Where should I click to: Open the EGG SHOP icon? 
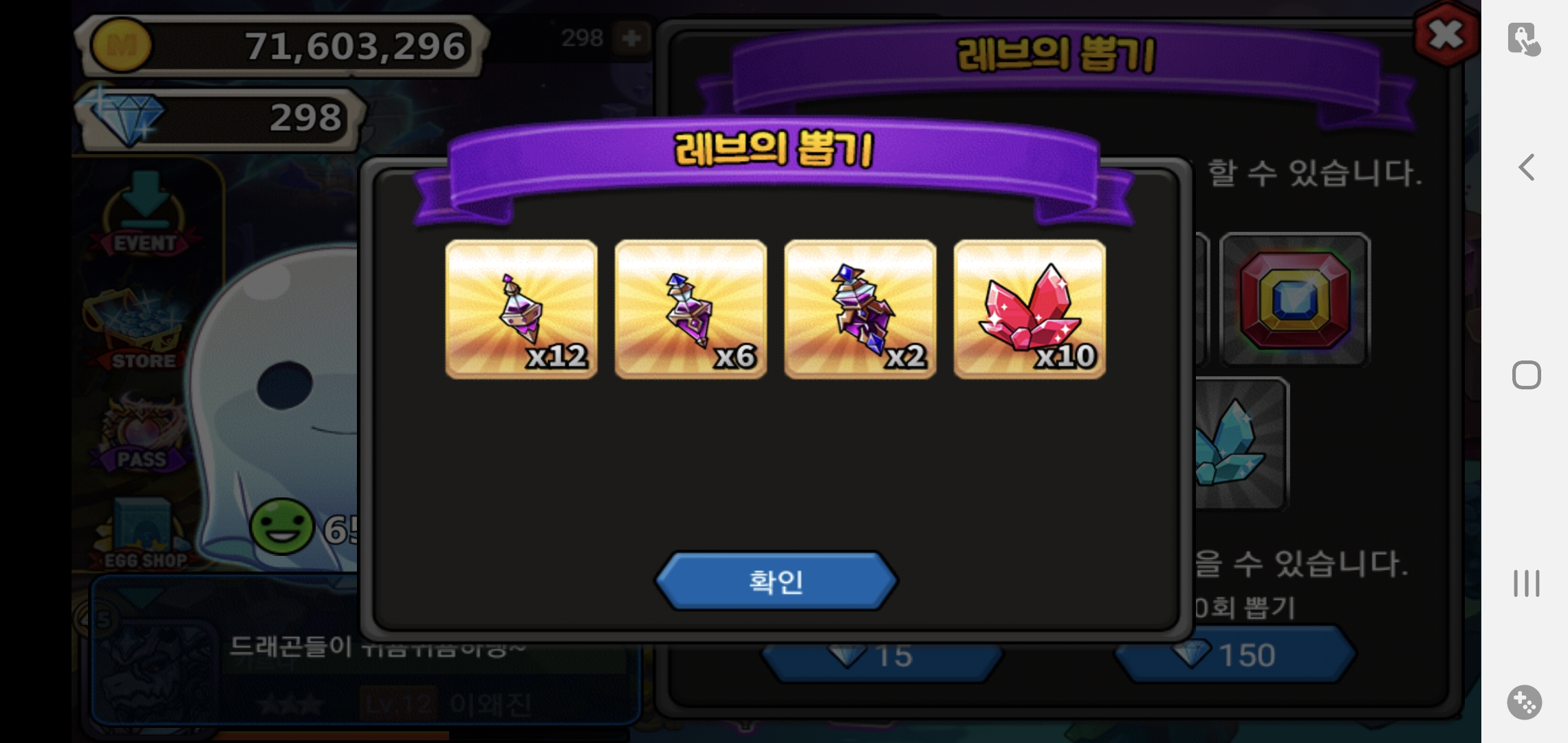[x=143, y=535]
